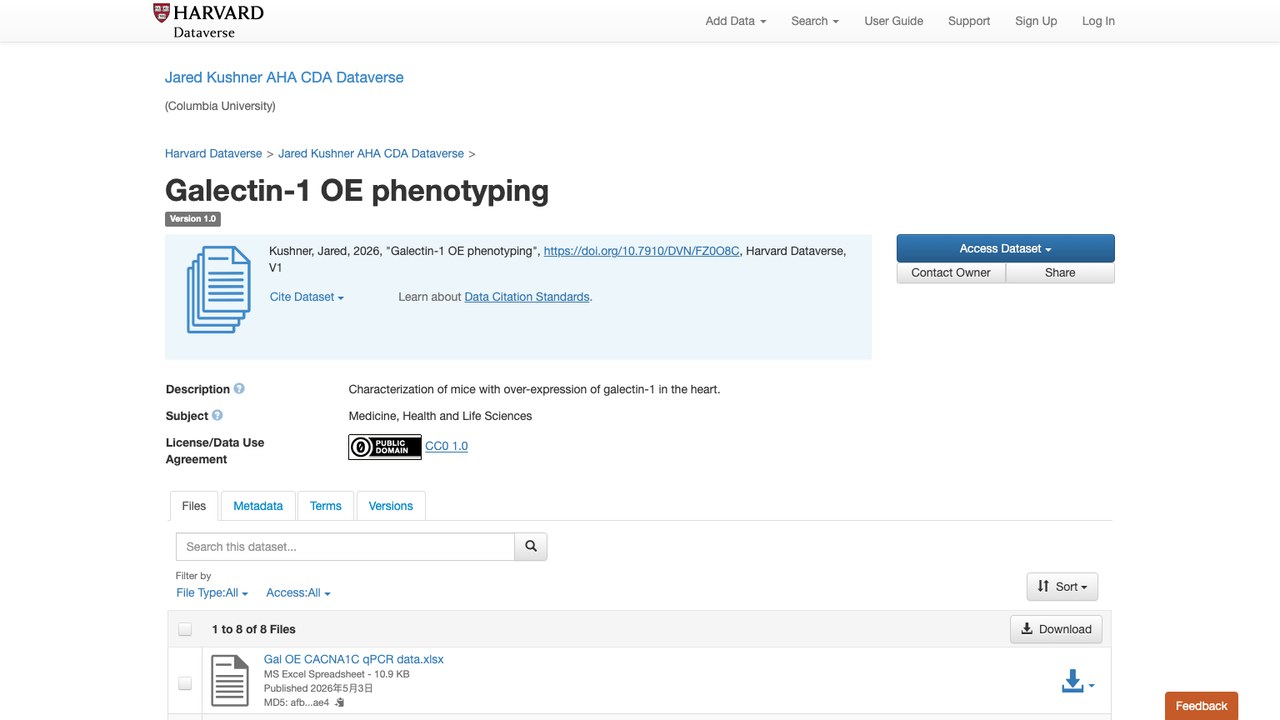Check the Gal OE CACNA1C file checkbox
The width and height of the screenshot is (1280, 720).
click(185, 683)
